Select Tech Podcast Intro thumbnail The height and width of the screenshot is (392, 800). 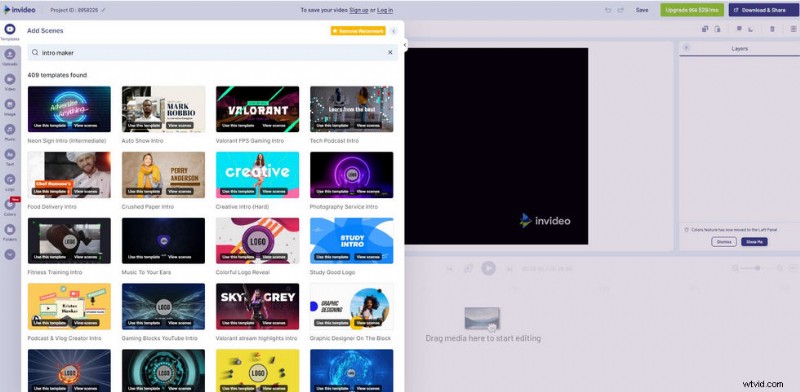tap(352, 109)
